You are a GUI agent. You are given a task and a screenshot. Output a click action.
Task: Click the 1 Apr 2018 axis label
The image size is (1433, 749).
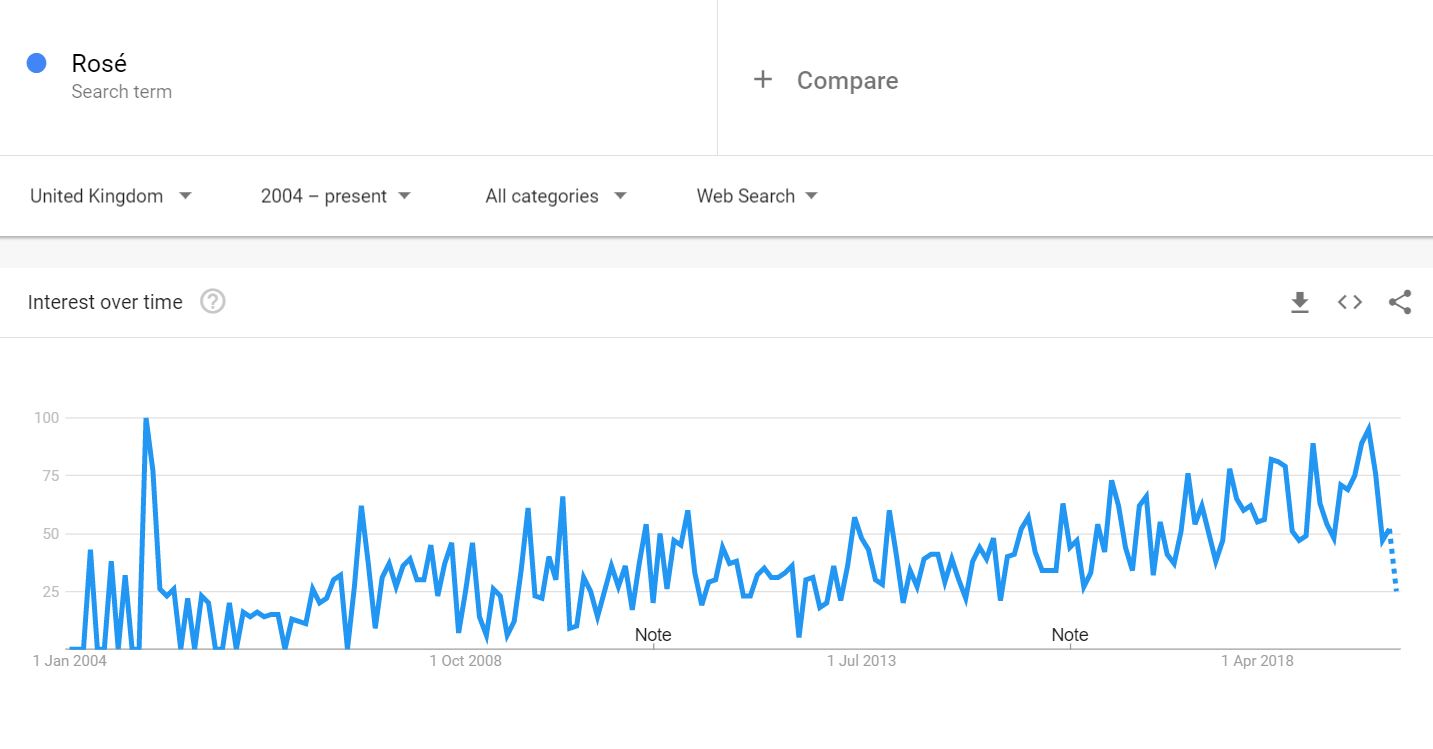pos(1258,661)
